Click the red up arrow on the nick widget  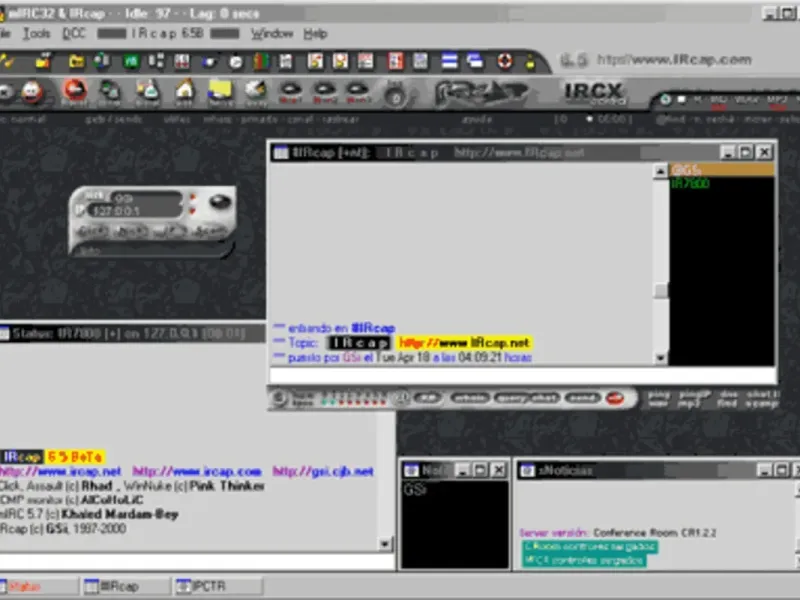[192, 197]
